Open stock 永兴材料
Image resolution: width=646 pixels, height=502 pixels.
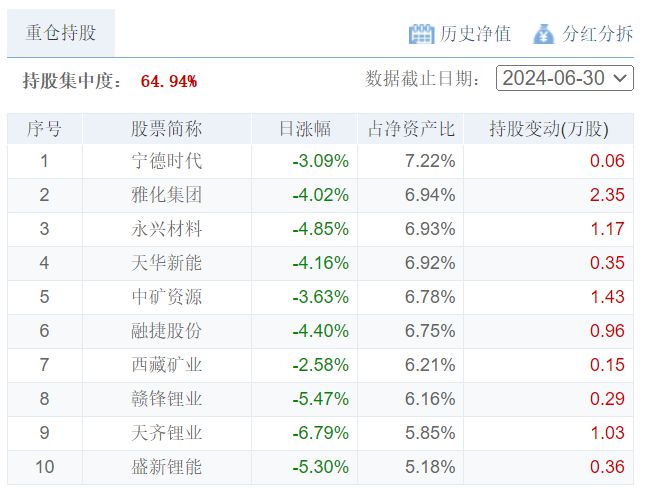pyautogui.click(x=166, y=229)
